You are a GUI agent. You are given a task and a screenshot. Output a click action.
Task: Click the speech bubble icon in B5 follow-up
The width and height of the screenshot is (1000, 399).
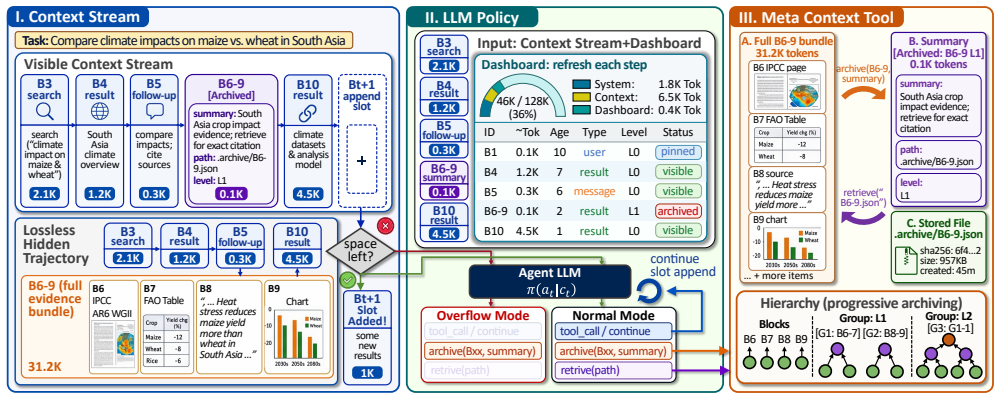(x=156, y=112)
